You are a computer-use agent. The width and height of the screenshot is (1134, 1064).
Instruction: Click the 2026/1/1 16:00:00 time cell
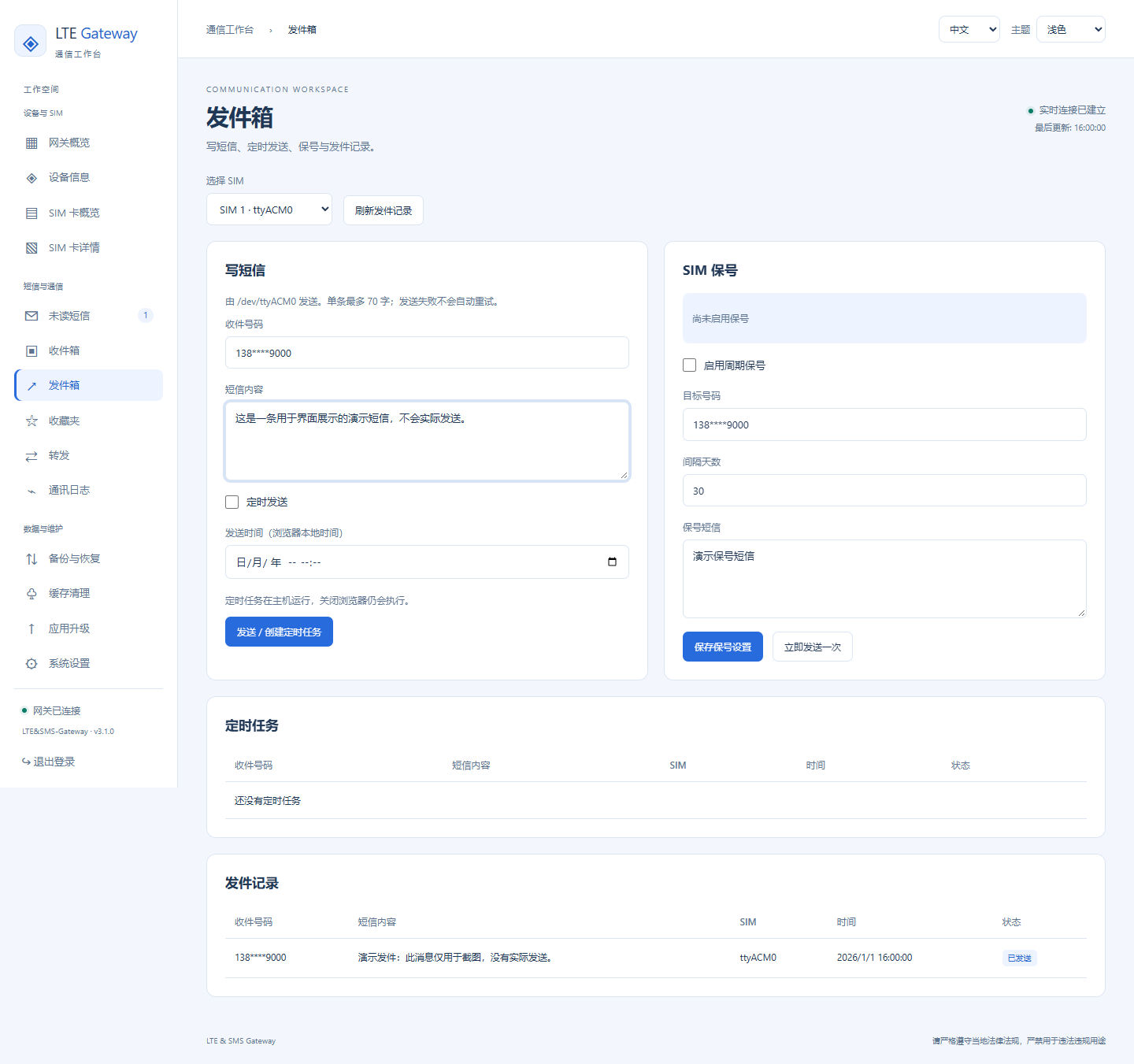point(875,958)
